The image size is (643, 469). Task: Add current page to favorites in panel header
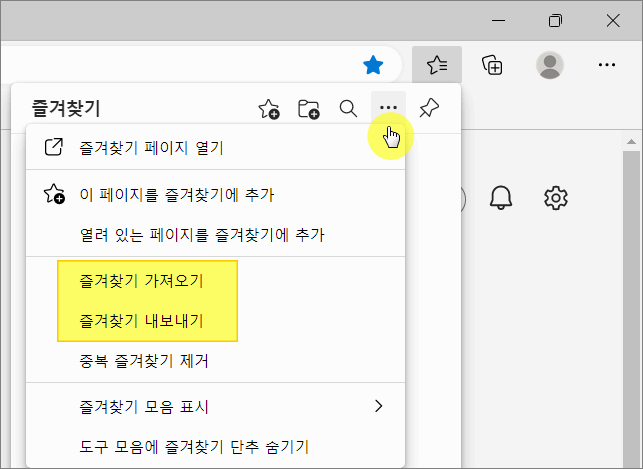(269, 109)
